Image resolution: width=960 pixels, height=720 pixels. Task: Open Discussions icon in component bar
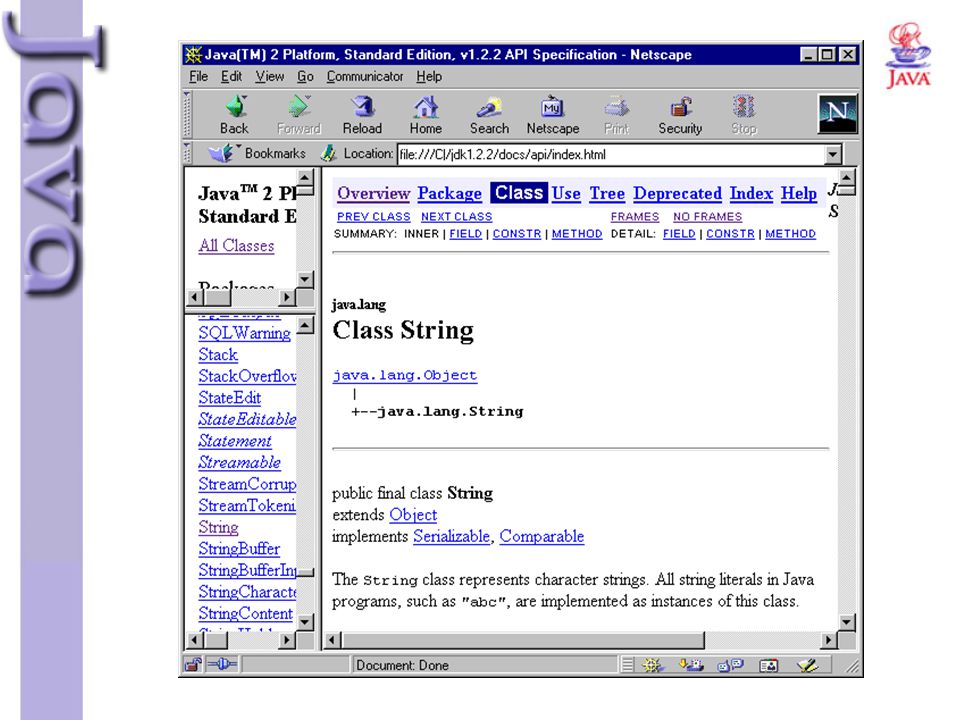pyautogui.click(x=730, y=665)
